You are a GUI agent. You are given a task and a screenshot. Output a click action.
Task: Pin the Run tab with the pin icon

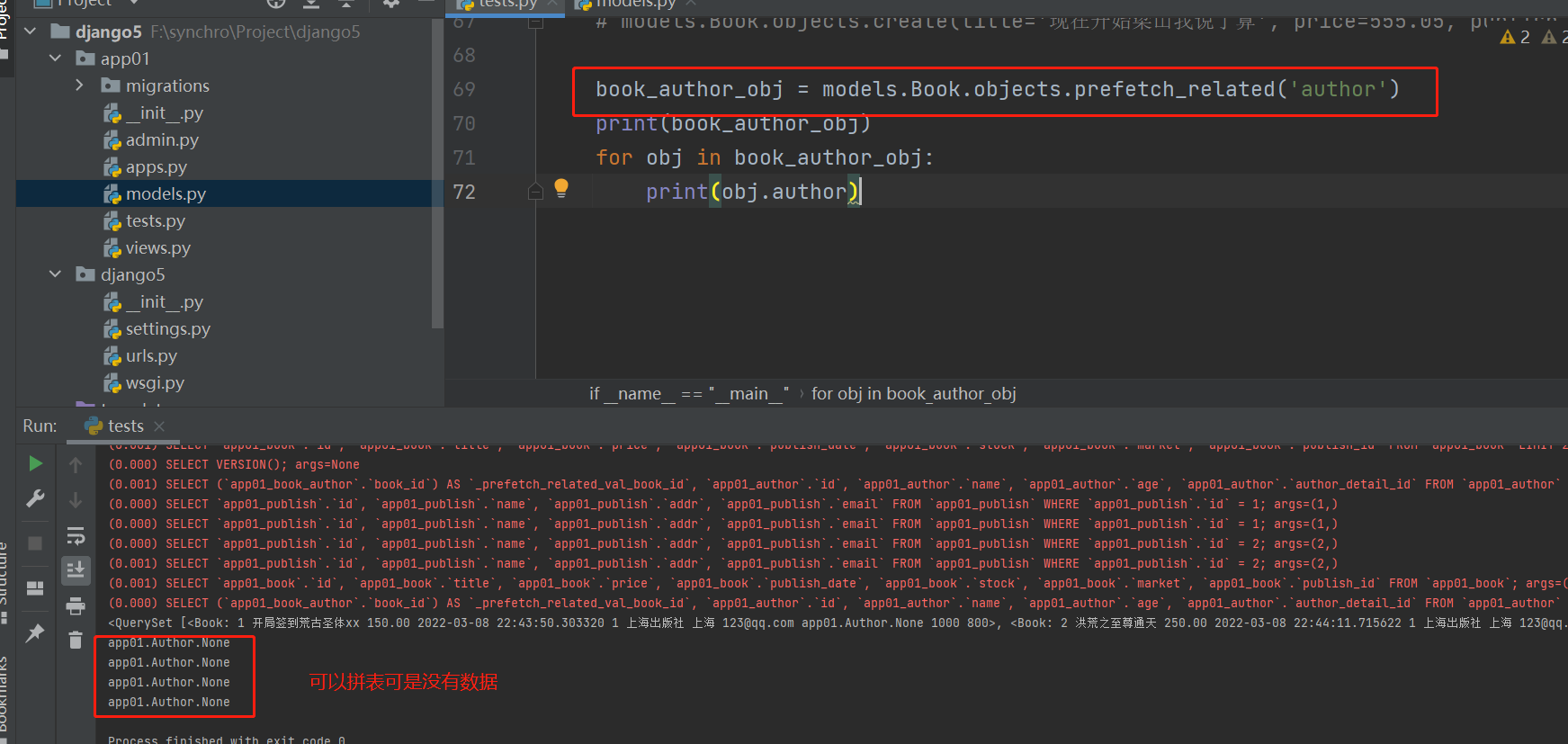(35, 633)
